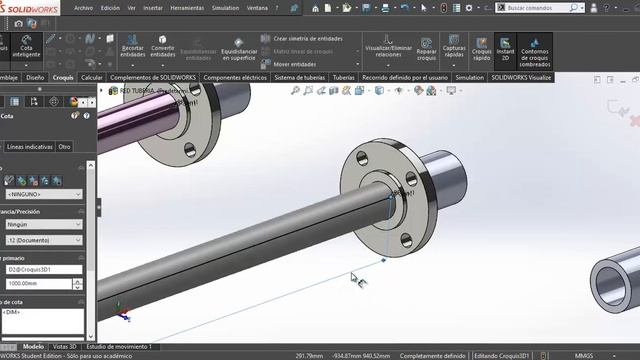Click Croquis rápido tool
Image resolution: width=640 pixels, height=360 pixels.
(482, 49)
